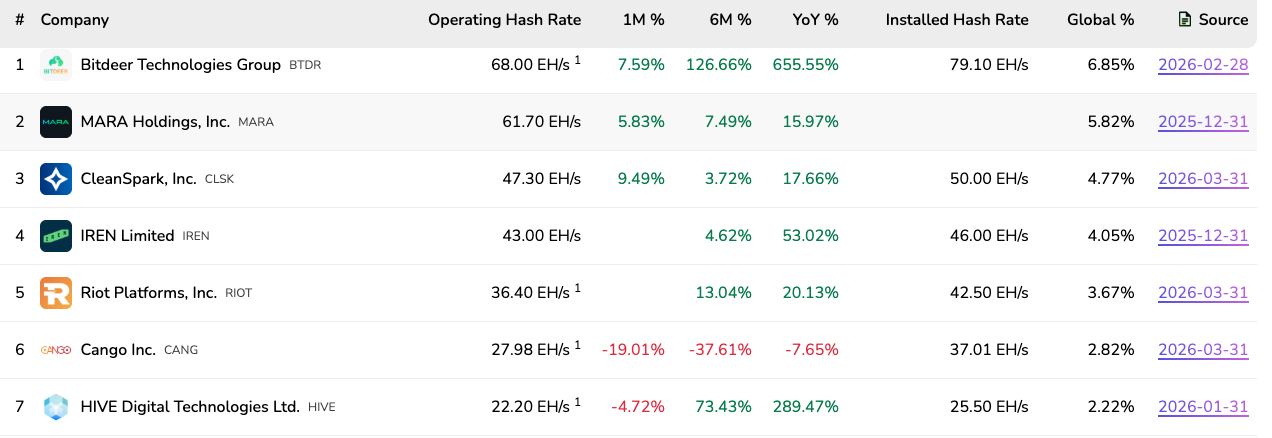Click the Cango Inc. logo icon
This screenshot has width=1272, height=438.
[56, 350]
